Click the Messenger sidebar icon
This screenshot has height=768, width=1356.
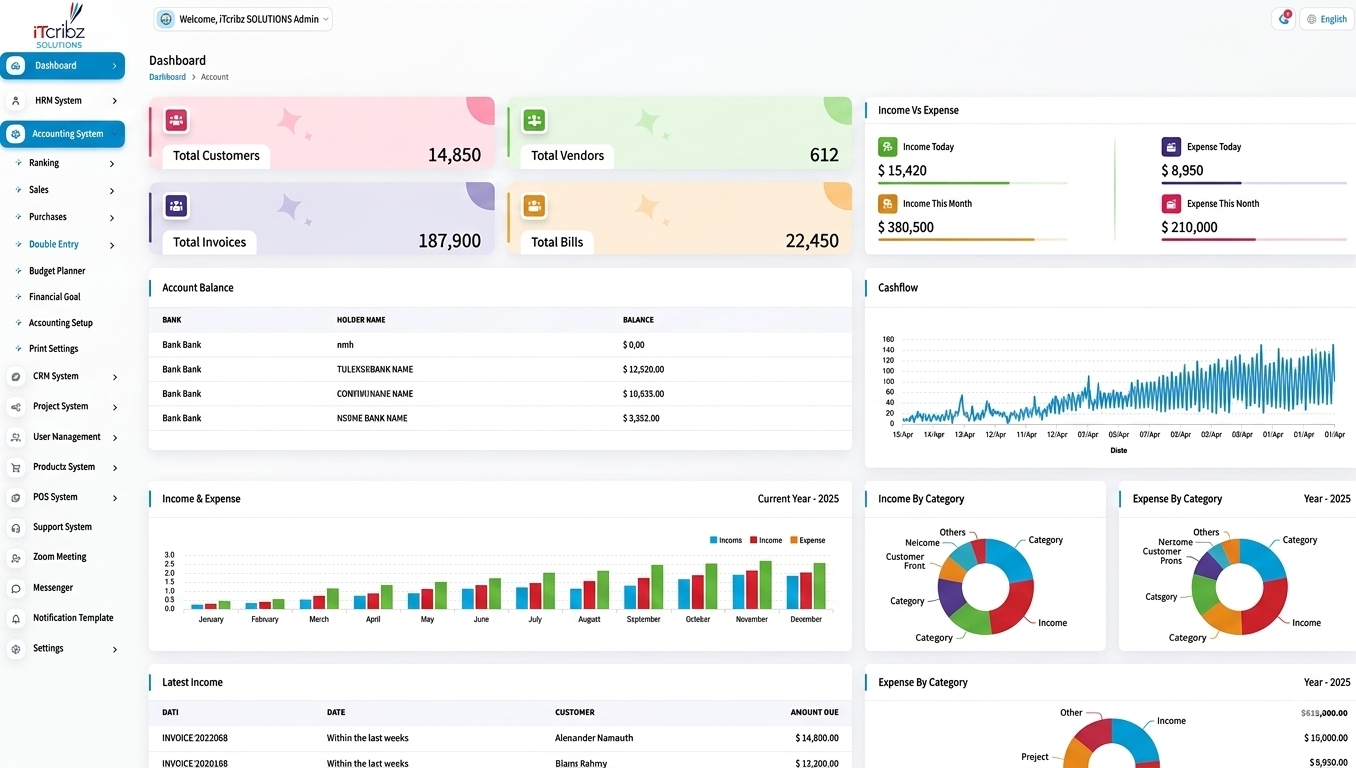coord(16,589)
